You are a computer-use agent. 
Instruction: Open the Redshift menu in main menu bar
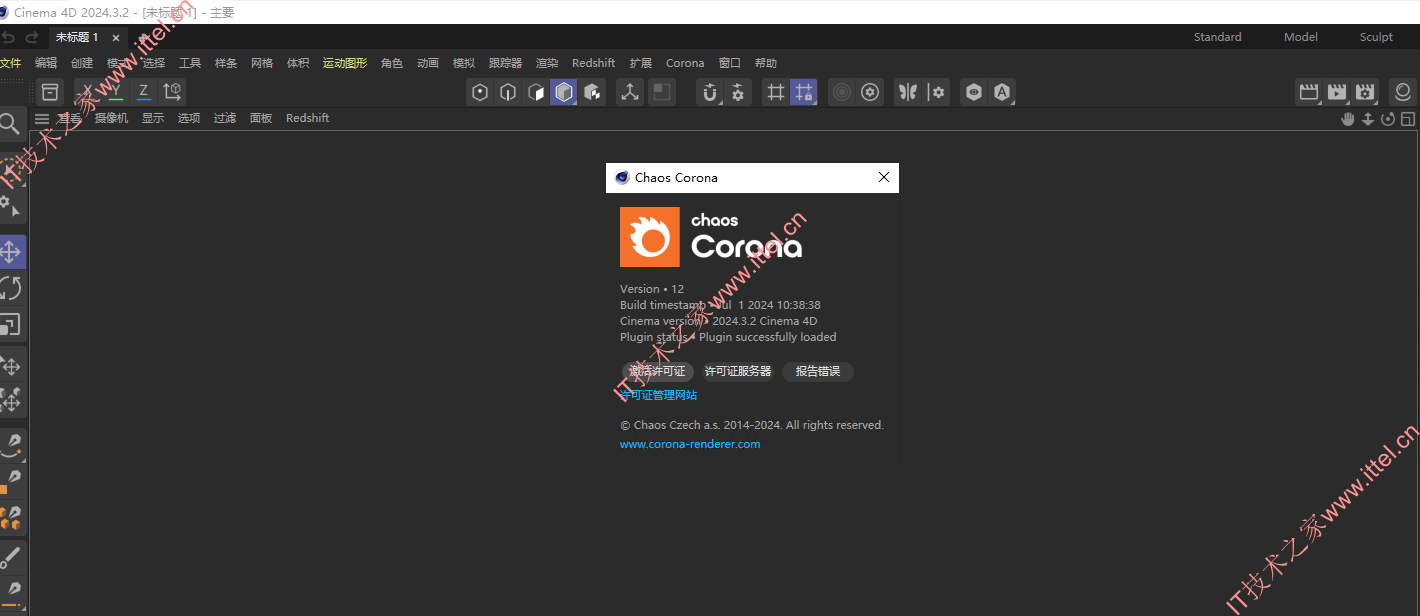[x=594, y=63]
